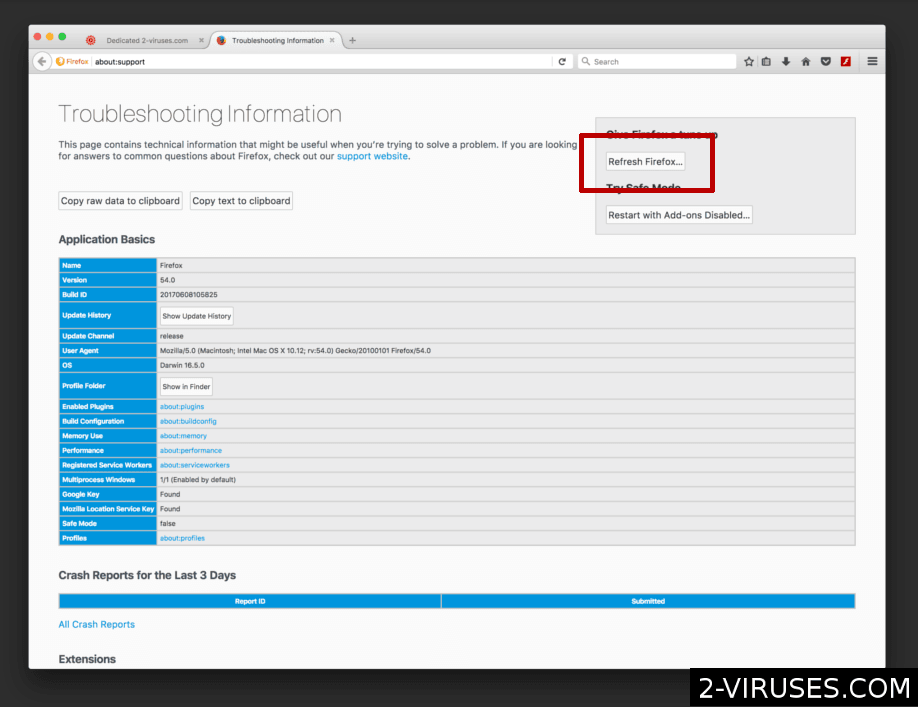Screen dimensions: 918x707
Task: Open the Pocket shield icon
Action: 825,61
